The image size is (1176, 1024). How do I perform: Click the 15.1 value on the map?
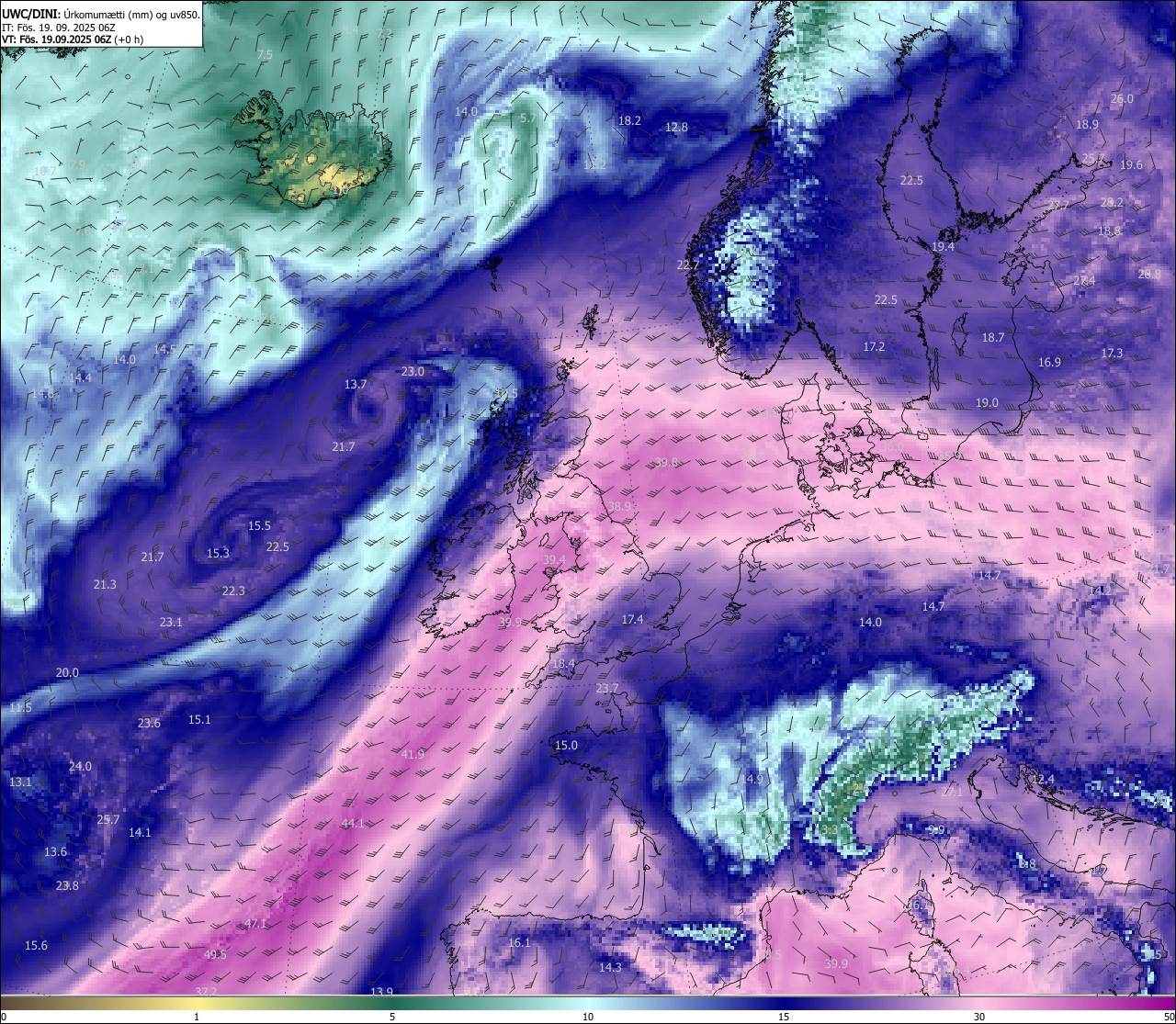(x=199, y=720)
